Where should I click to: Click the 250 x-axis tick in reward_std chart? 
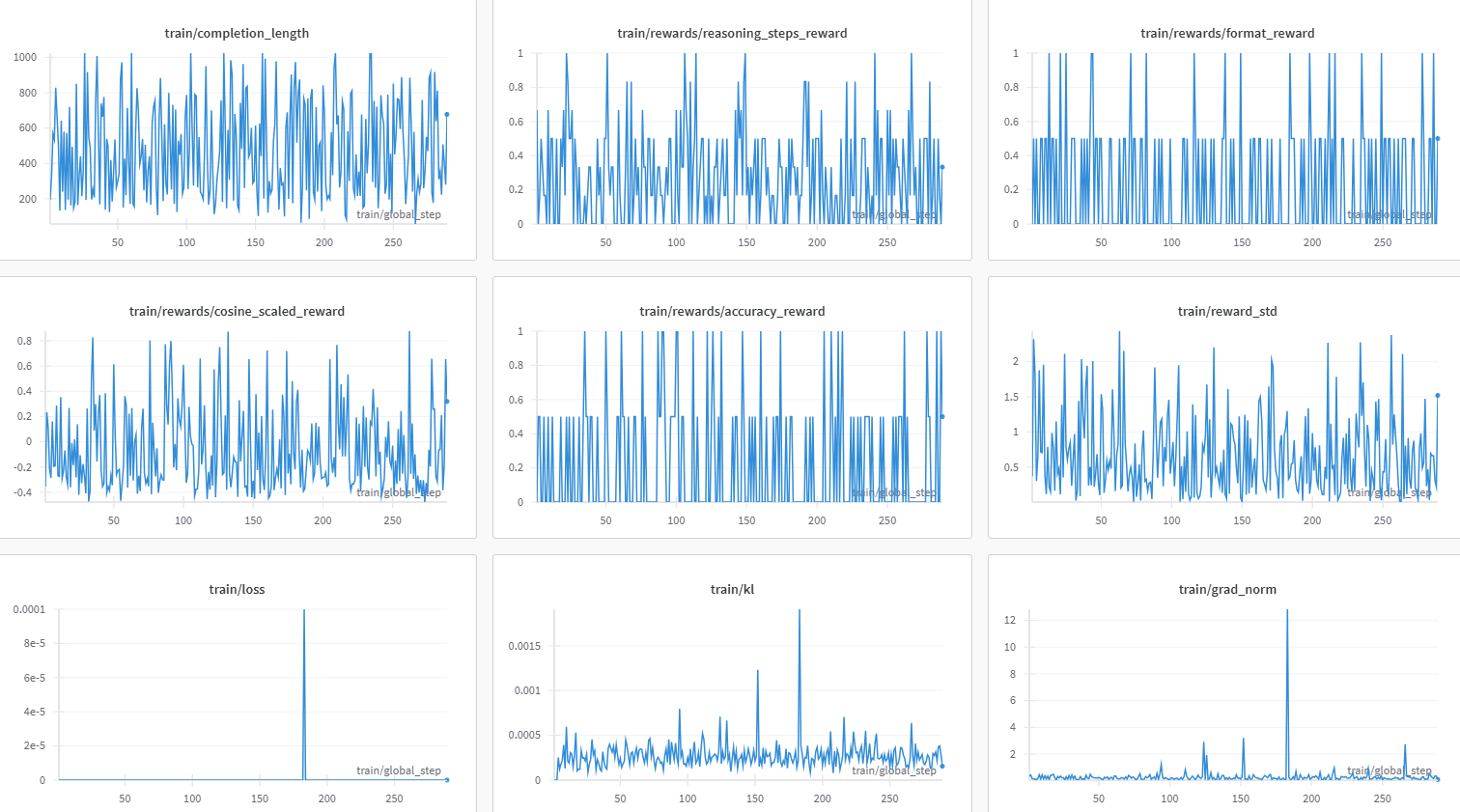point(1383,520)
